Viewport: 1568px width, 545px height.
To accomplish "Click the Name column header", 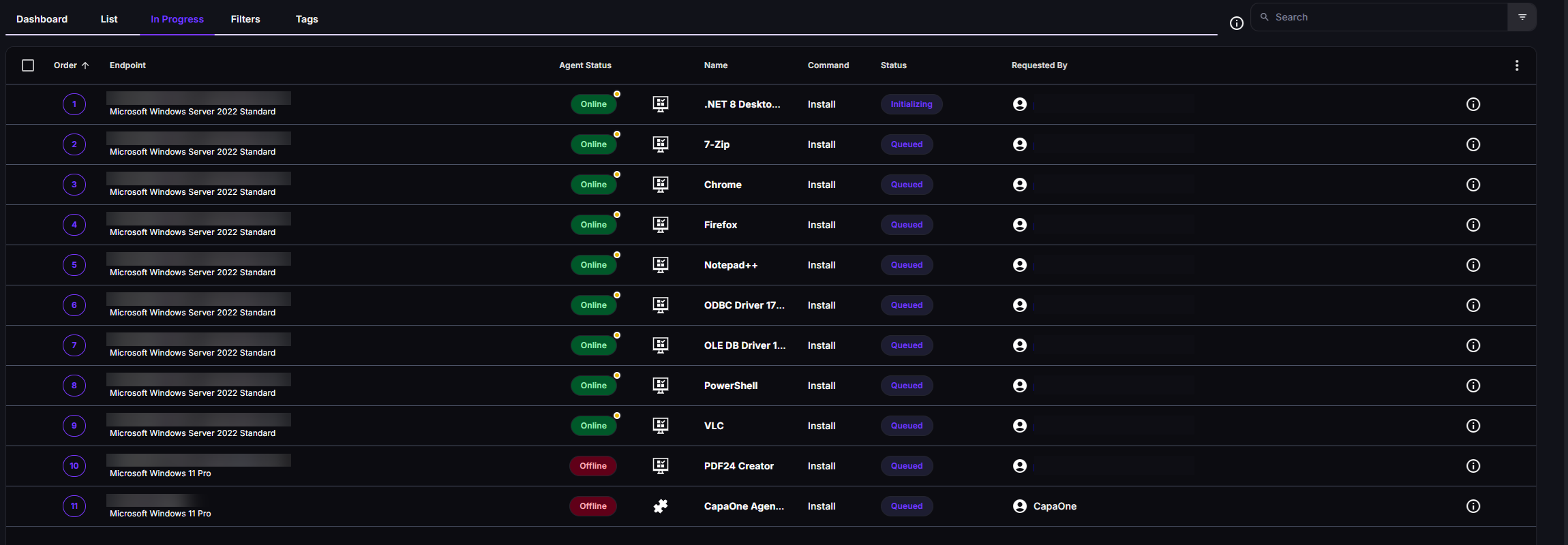I will [x=716, y=65].
